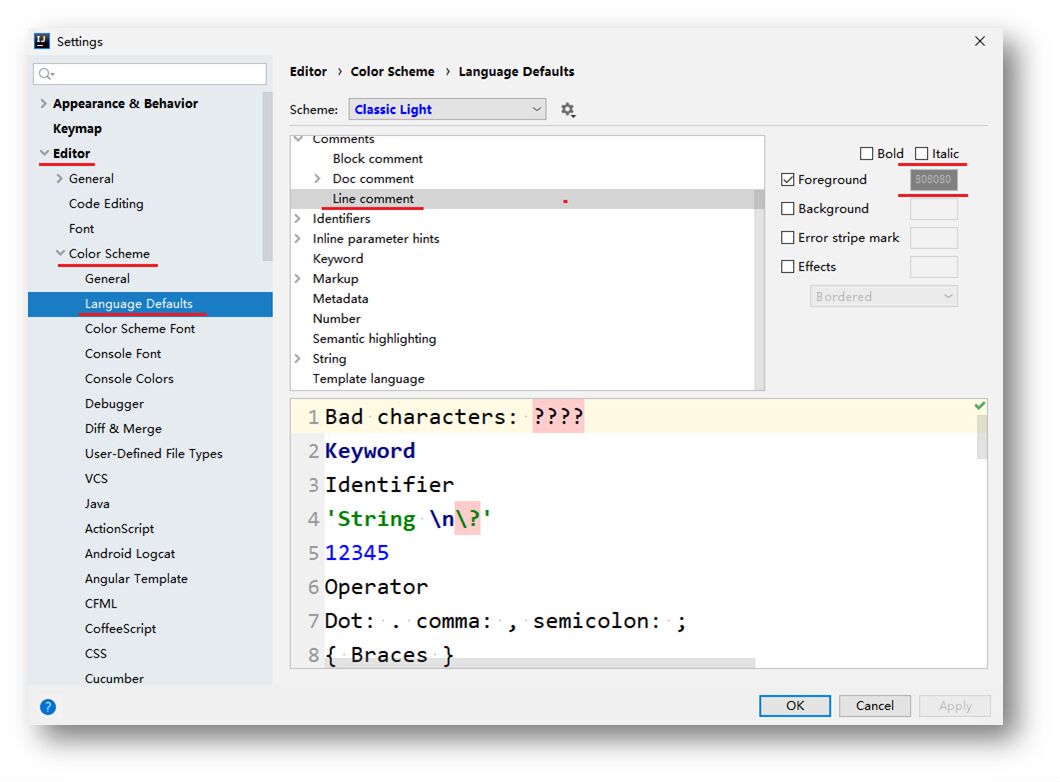1060x782 pixels.
Task: Select Line comment attribute
Action: click(x=372, y=199)
